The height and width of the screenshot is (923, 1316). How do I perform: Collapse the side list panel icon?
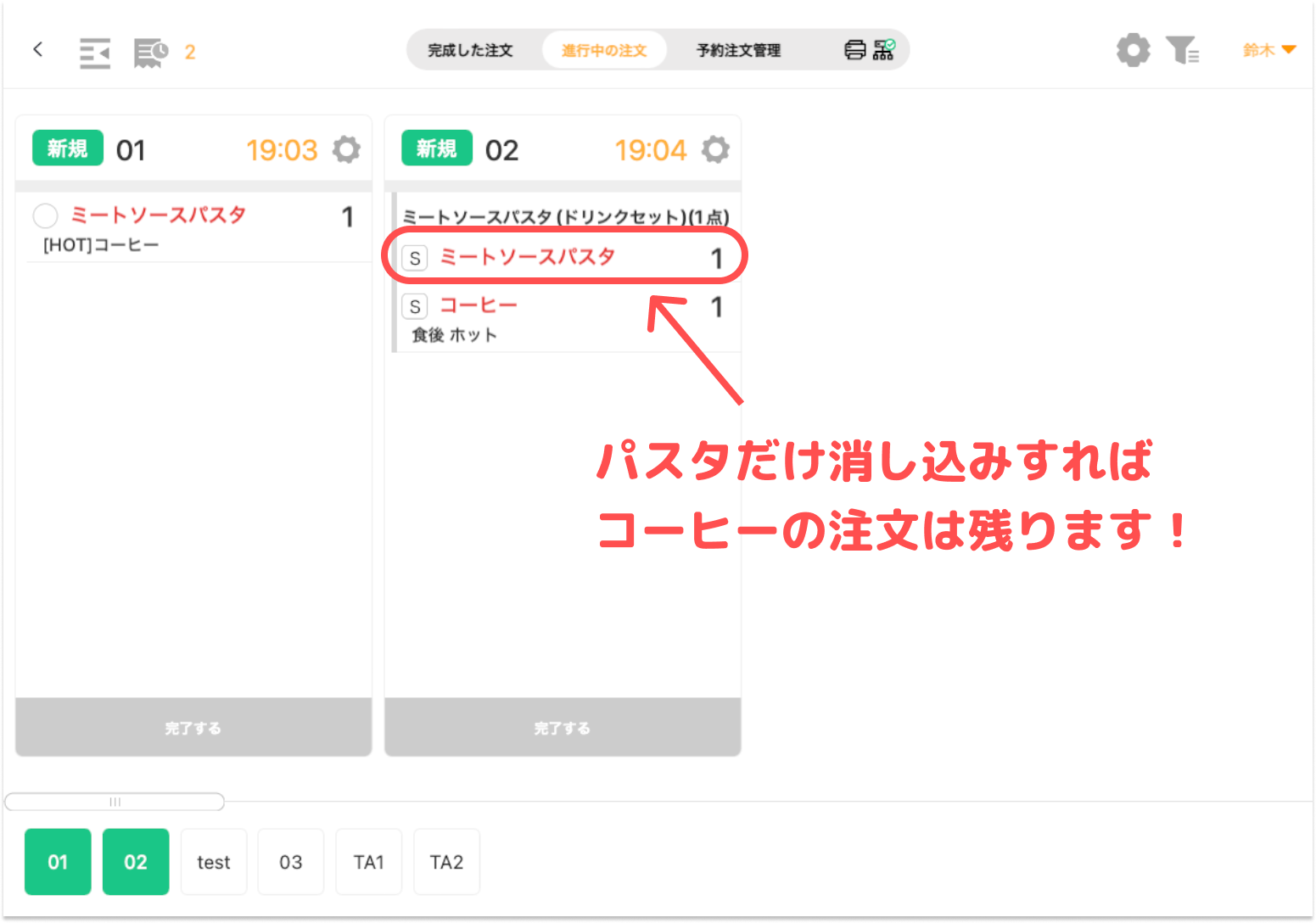pos(95,53)
